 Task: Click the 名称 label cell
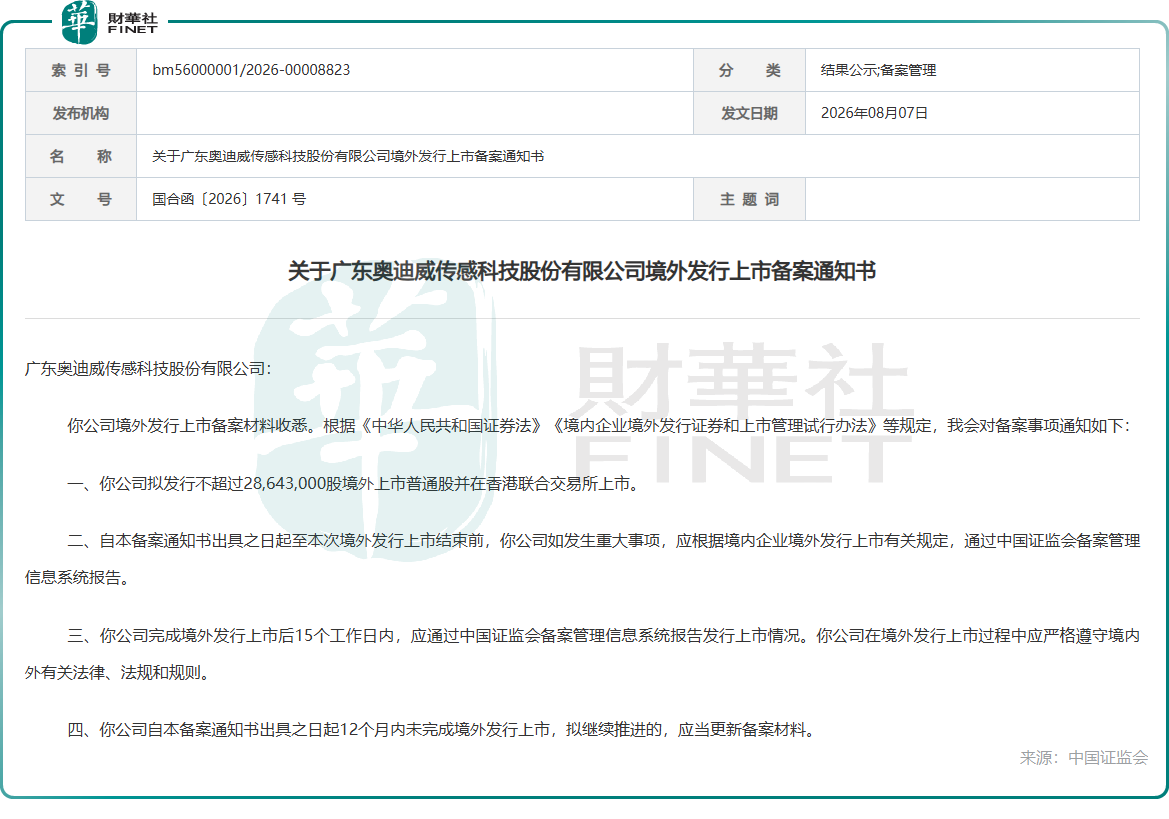(81, 156)
